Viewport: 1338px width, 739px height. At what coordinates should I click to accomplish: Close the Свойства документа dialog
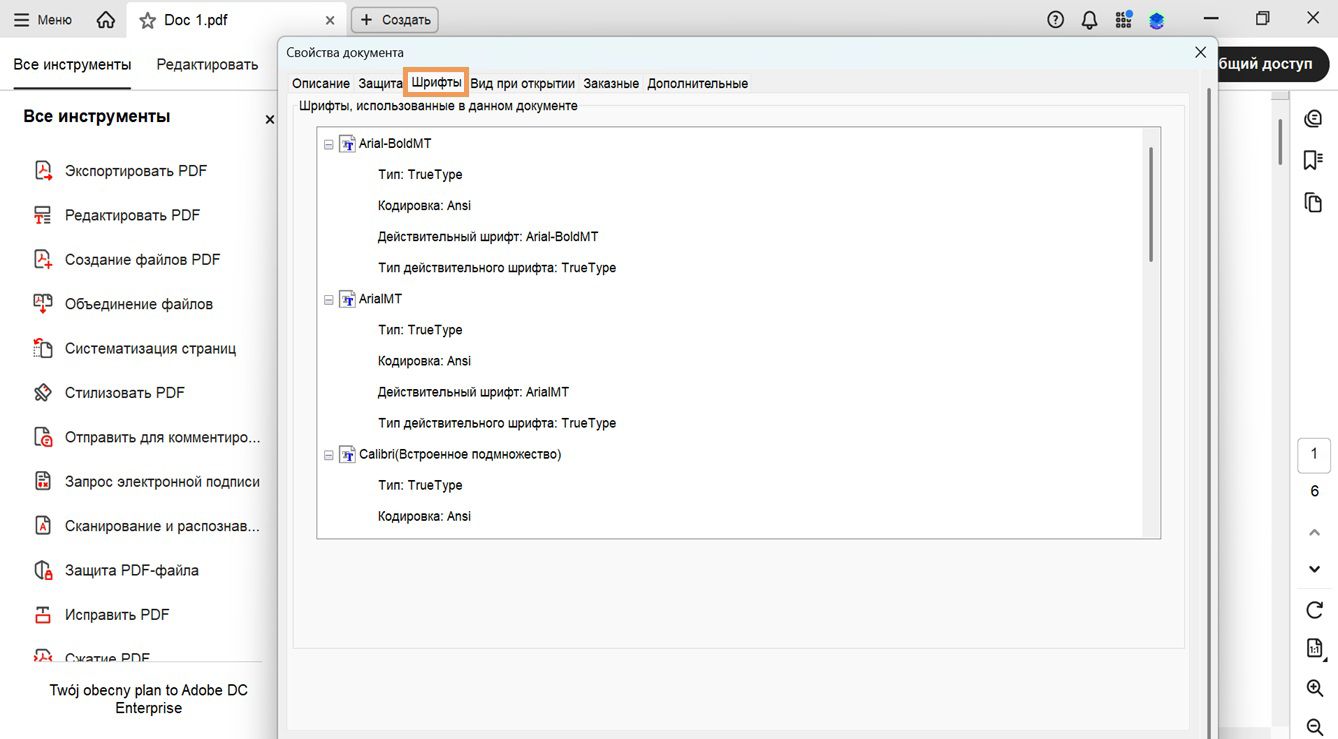1200,52
